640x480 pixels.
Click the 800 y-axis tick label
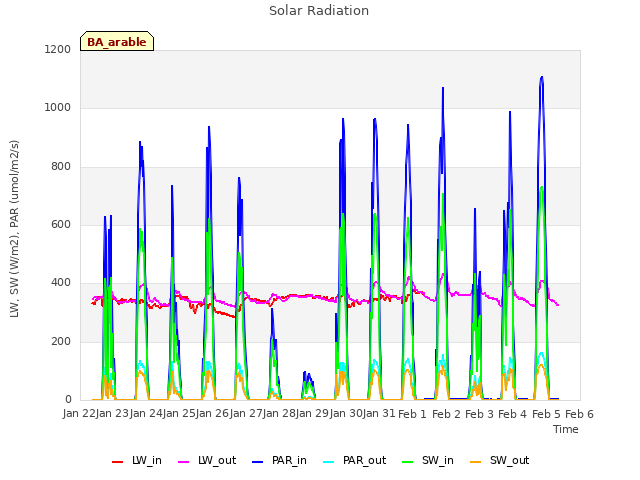coord(61,167)
